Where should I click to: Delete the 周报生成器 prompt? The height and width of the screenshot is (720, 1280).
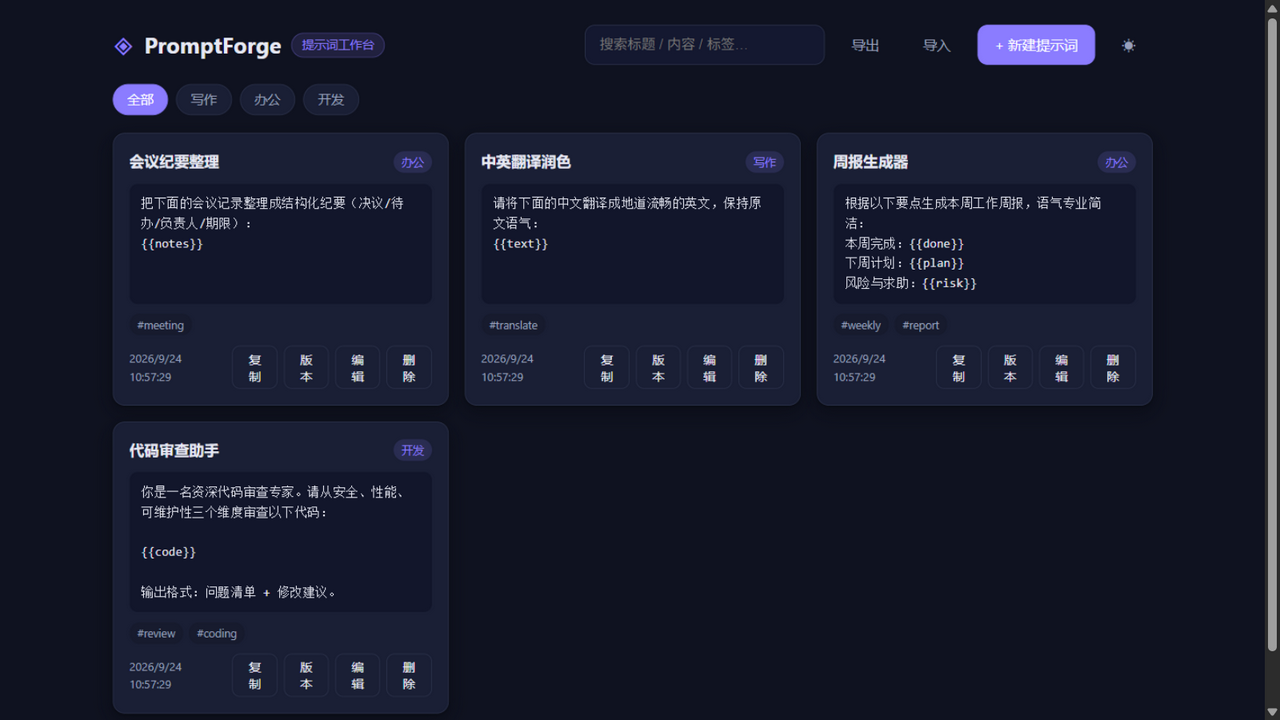click(1113, 367)
